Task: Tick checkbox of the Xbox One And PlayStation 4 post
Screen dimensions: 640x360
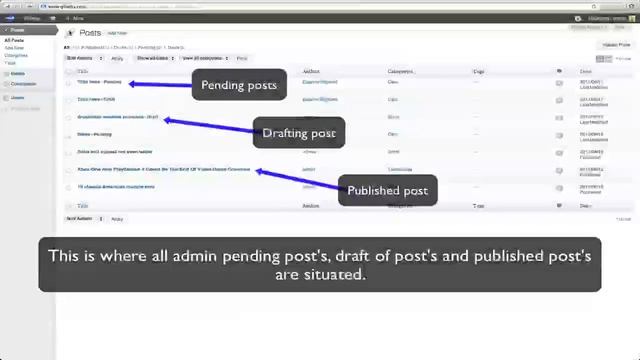Action: [69, 171]
